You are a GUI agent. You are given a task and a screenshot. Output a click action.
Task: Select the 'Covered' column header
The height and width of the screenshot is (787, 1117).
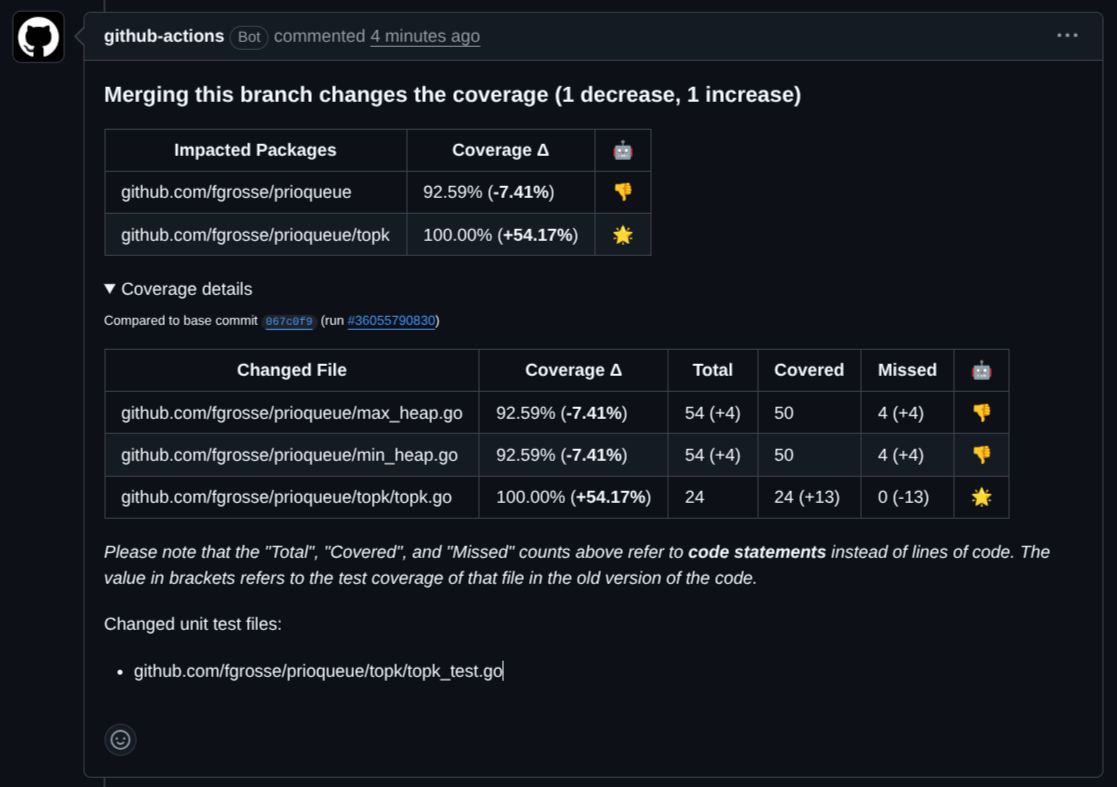coord(809,370)
